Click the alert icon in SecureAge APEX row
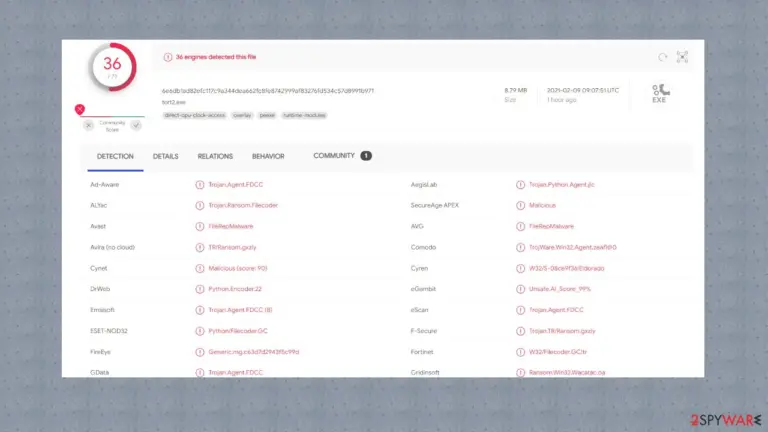Screen dimensions: 768x432 pos(520,206)
